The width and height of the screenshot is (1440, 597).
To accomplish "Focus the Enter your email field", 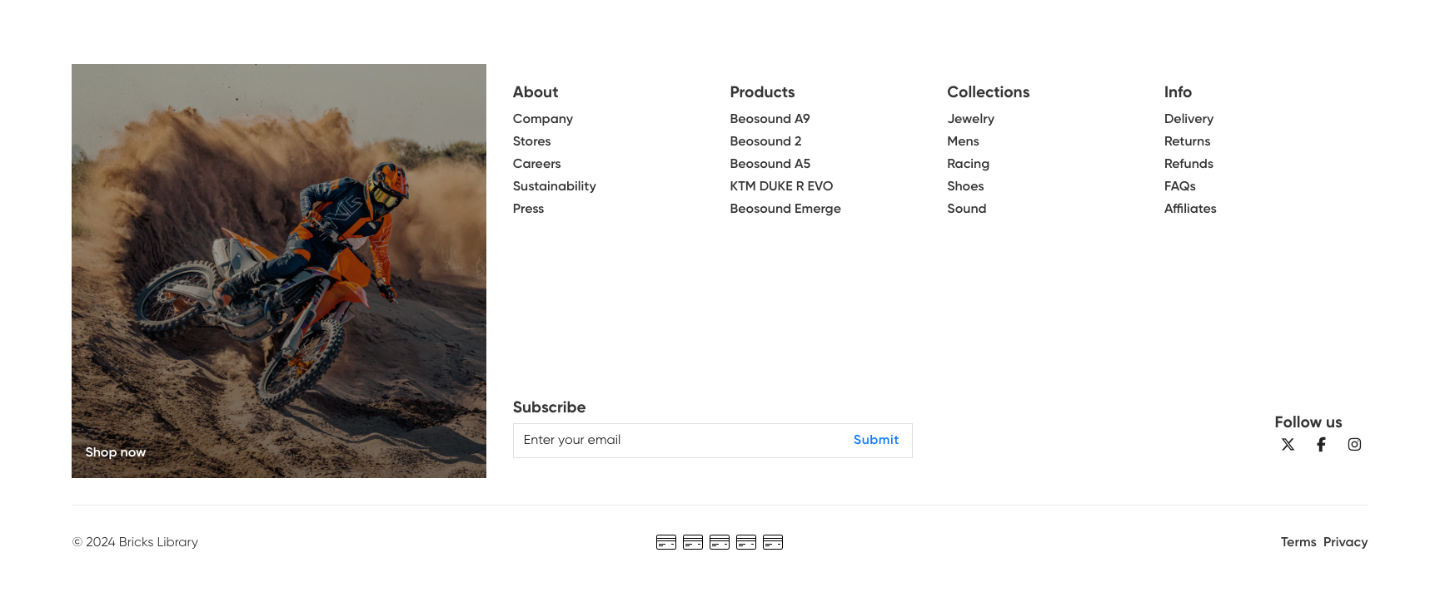I will (680, 440).
